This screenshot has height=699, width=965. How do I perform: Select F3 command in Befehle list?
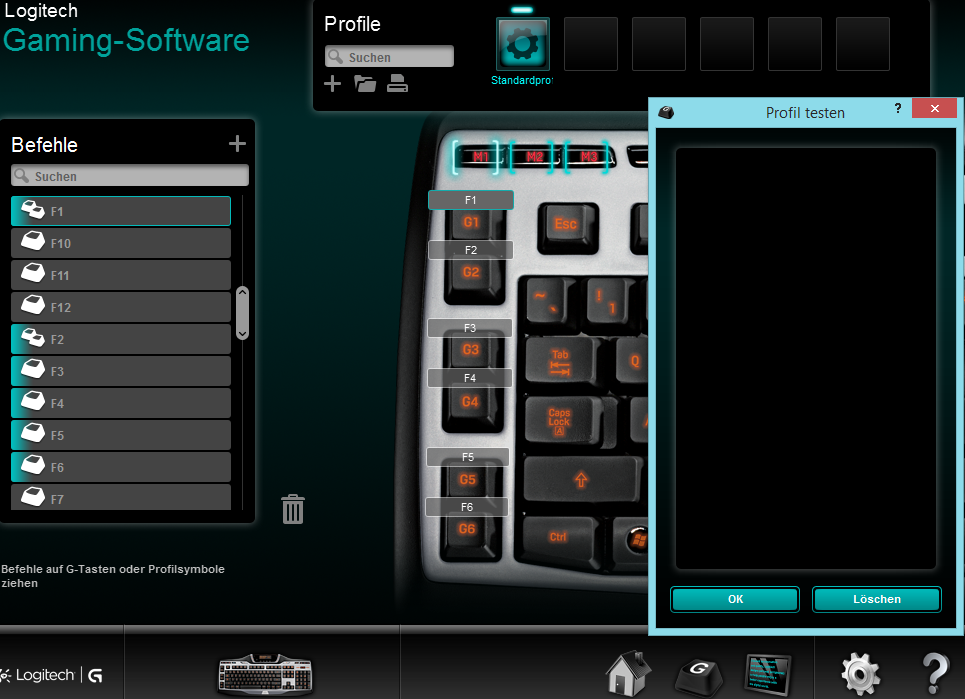121,371
